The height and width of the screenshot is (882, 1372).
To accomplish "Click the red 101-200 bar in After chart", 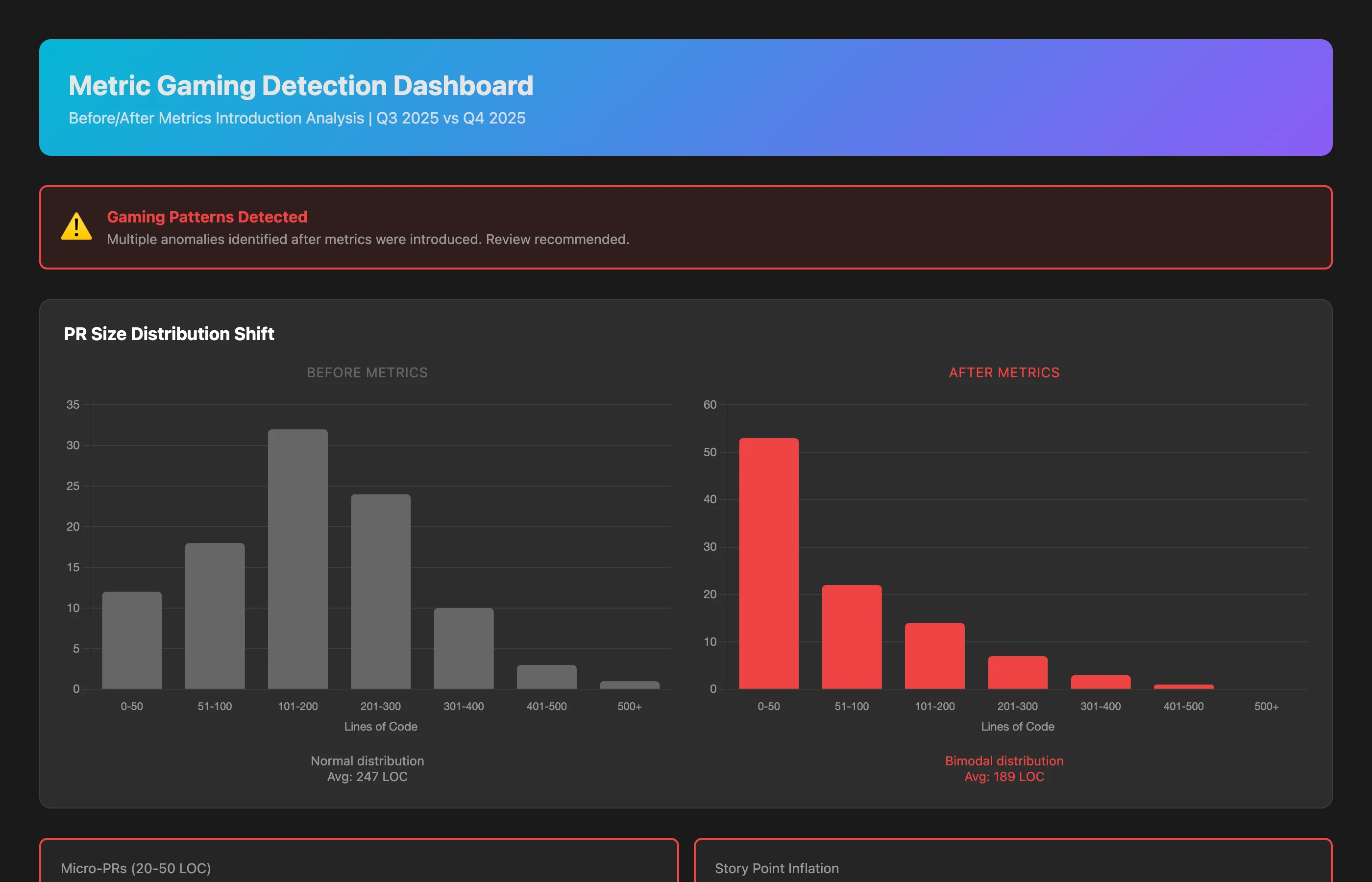I will click(x=934, y=656).
